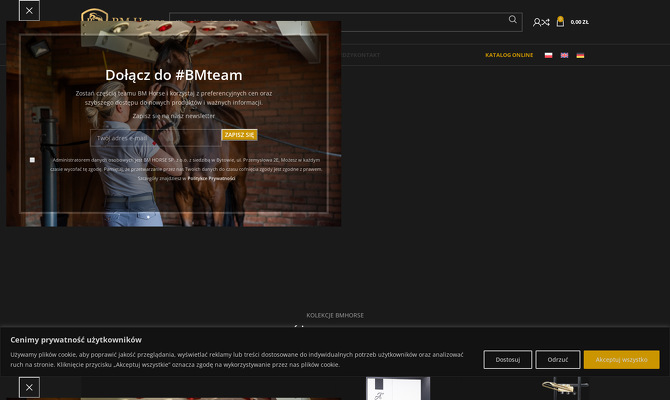Switch language to Polish flag
Viewport: 670px width, 400px height.
point(548,55)
